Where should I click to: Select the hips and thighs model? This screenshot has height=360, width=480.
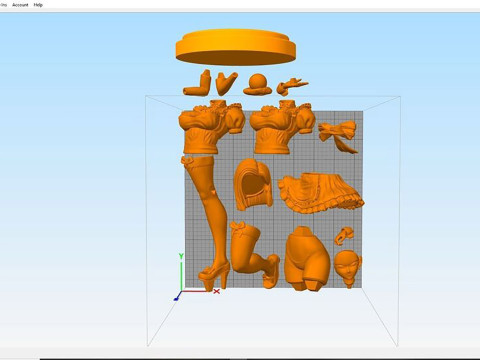pyautogui.click(x=307, y=258)
